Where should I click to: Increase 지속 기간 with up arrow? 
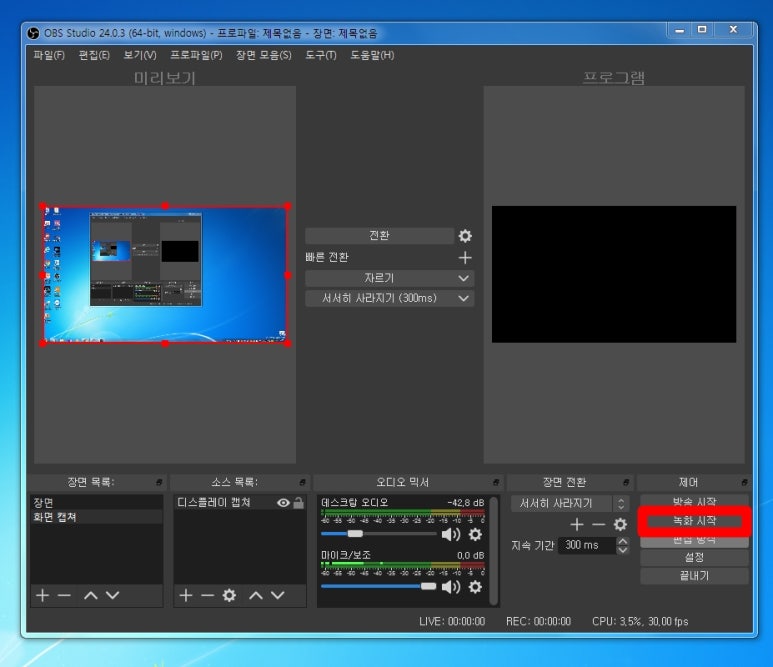point(623,541)
